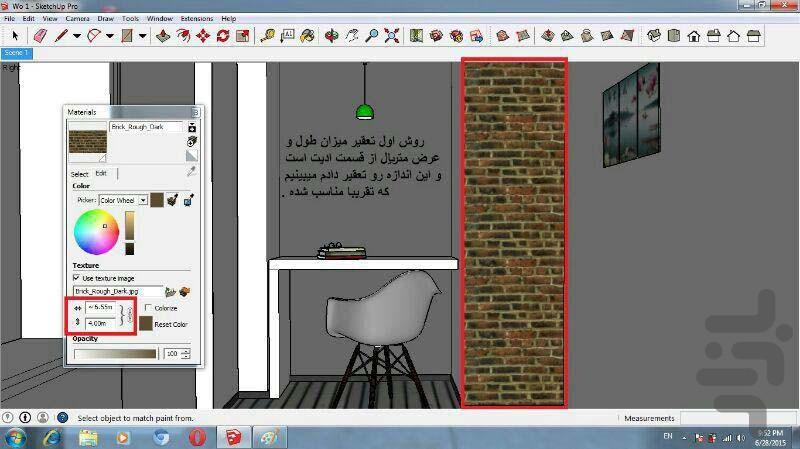The height and width of the screenshot is (449, 800).
Task: Set material to default icon
Action: tap(192, 156)
